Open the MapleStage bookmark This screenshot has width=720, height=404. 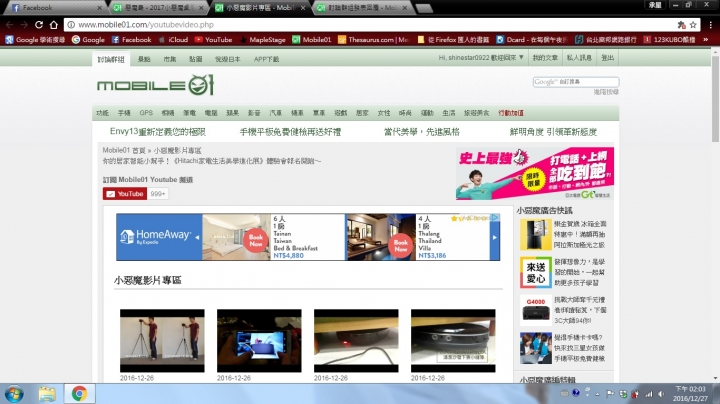point(262,39)
